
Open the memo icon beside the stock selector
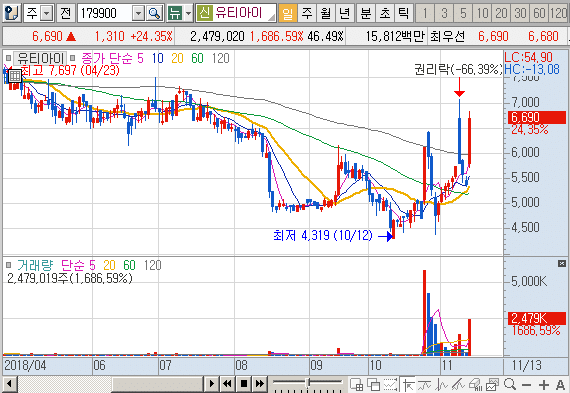[12, 13]
